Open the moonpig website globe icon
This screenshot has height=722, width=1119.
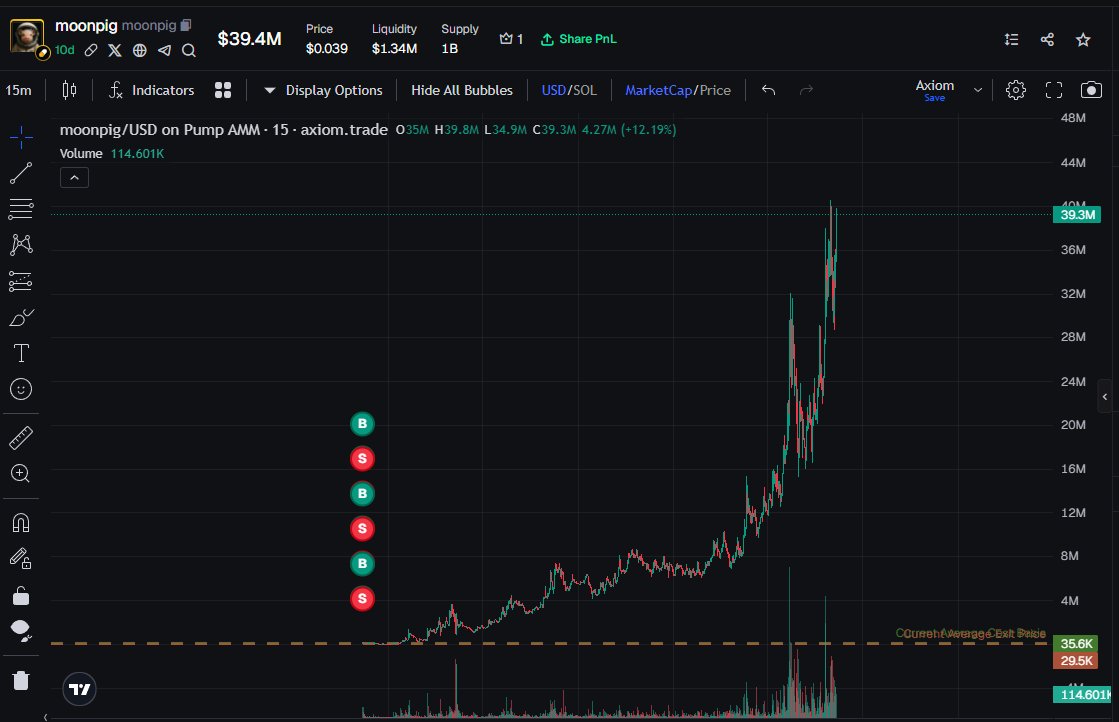coord(140,50)
